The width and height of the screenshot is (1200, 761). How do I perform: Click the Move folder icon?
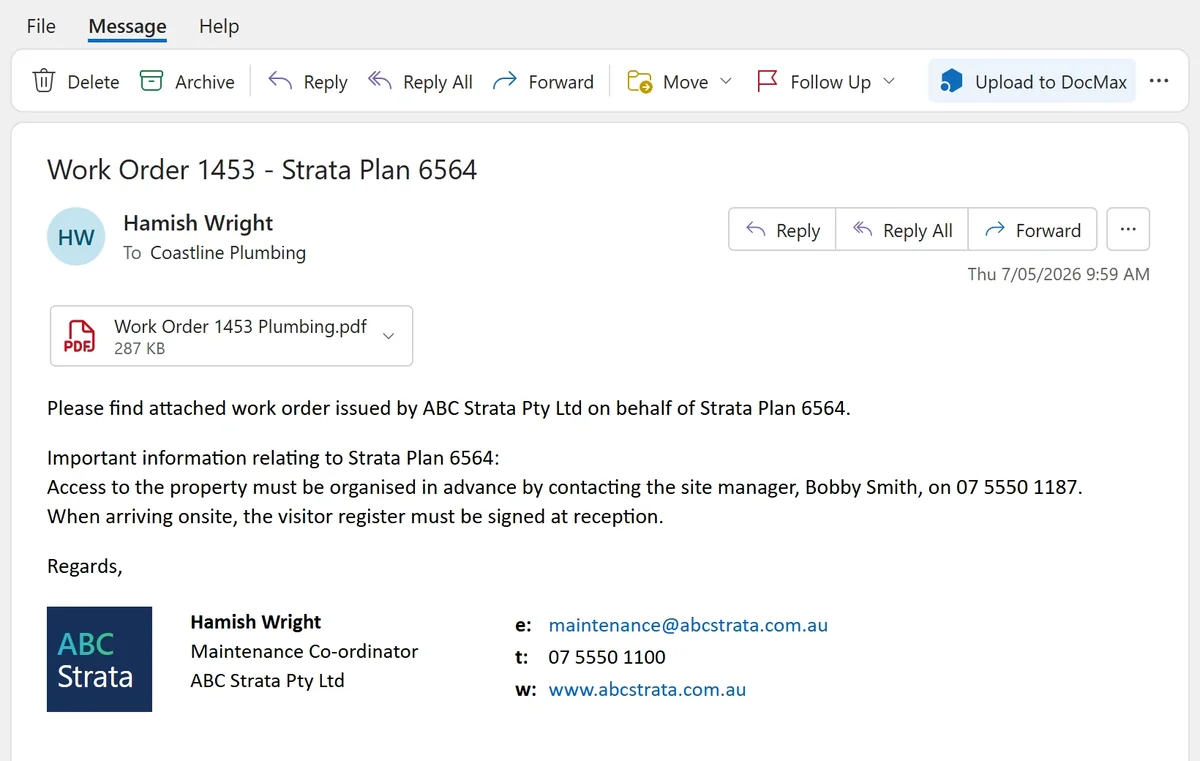pos(640,81)
